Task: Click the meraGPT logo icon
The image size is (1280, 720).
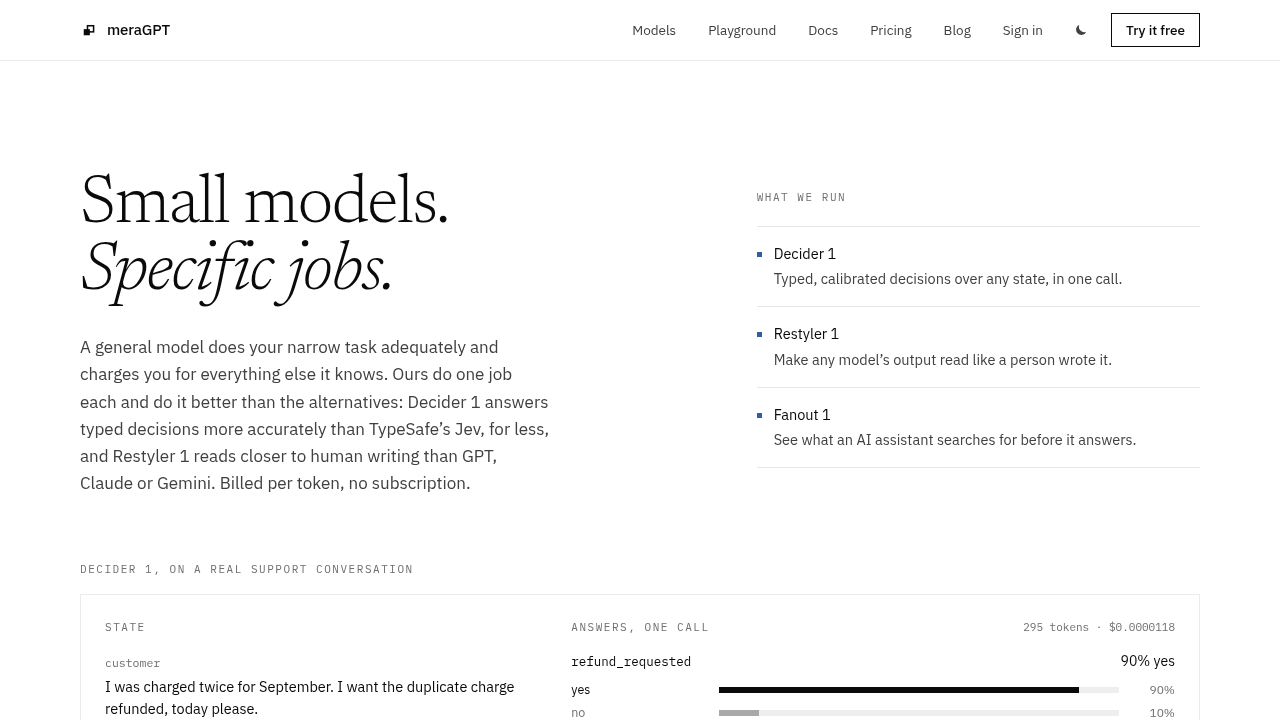Action: click(x=89, y=30)
